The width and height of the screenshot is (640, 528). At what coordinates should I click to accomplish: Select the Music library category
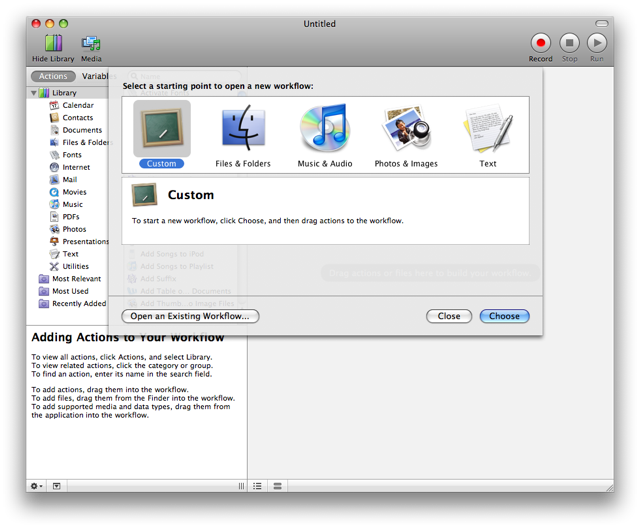(72, 204)
